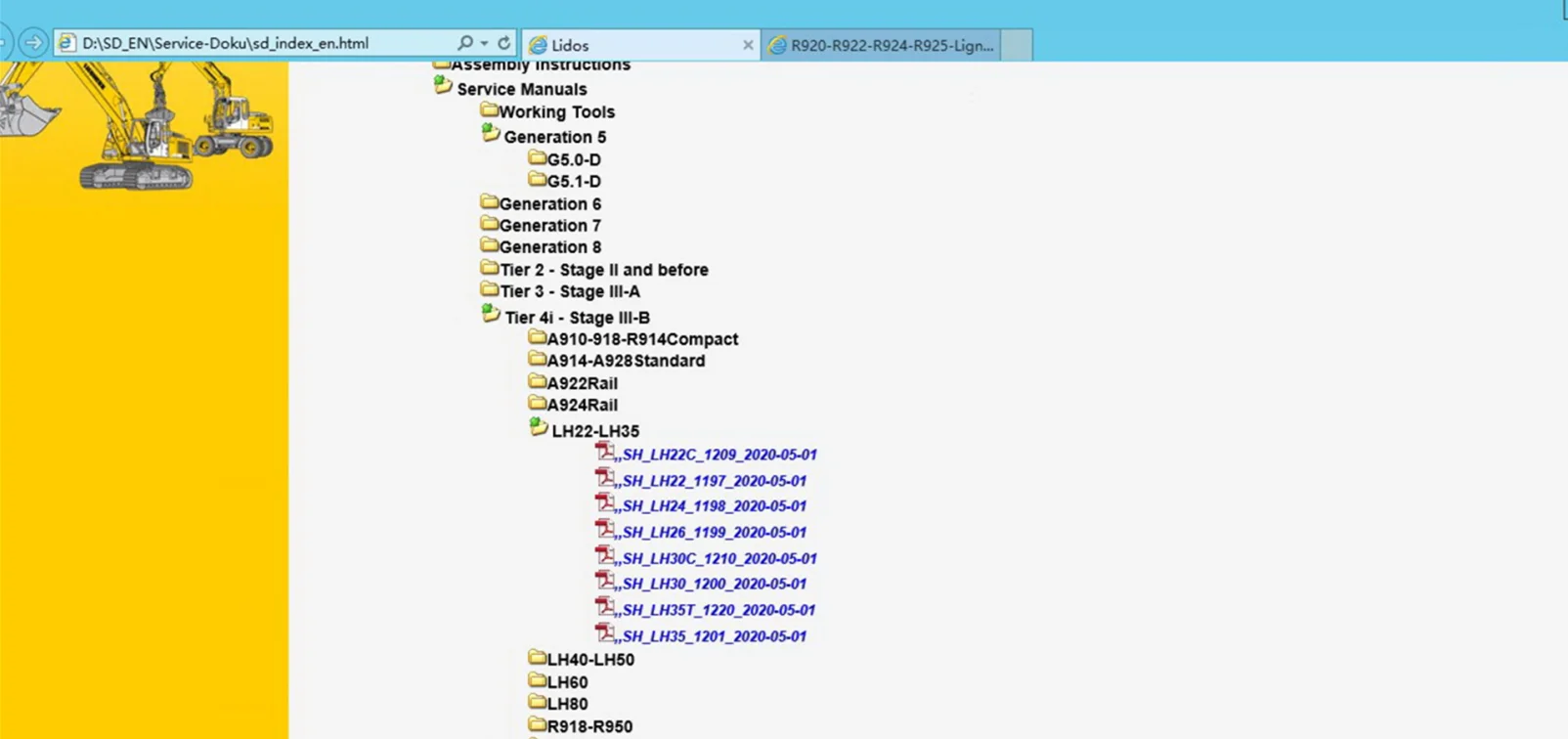Screen dimensions: 1568x739
Task: Collapse the Service Manuals open folder
Action: point(443,86)
